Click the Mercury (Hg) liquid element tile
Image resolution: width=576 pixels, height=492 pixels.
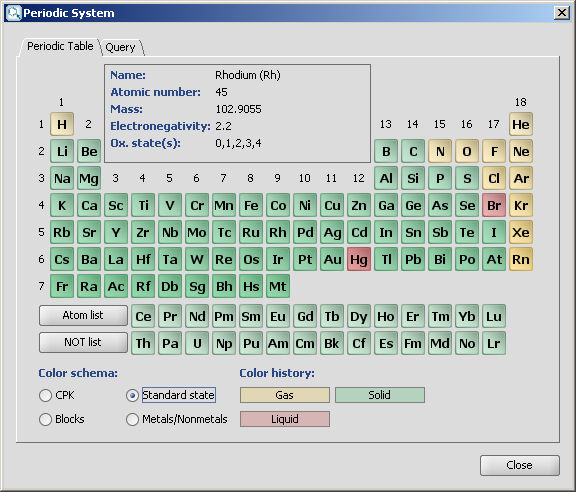pyautogui.click(x=359, y=259)
